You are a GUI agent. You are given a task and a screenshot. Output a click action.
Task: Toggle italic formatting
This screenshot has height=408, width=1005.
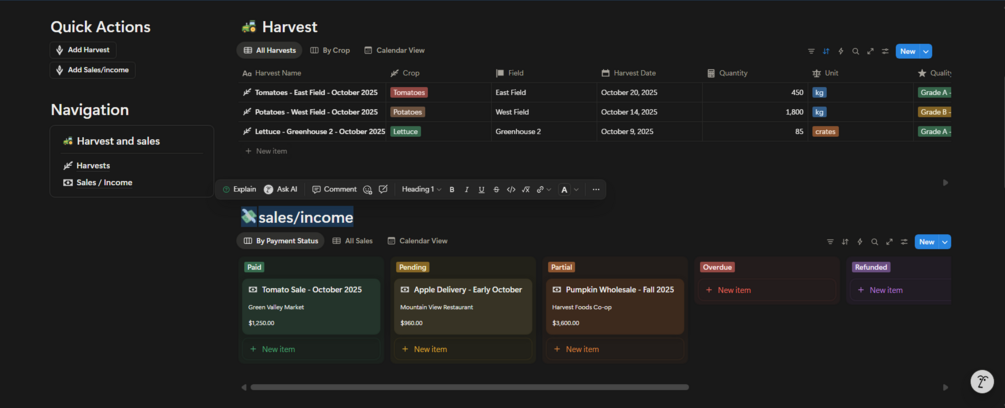[x=467, y=190]
